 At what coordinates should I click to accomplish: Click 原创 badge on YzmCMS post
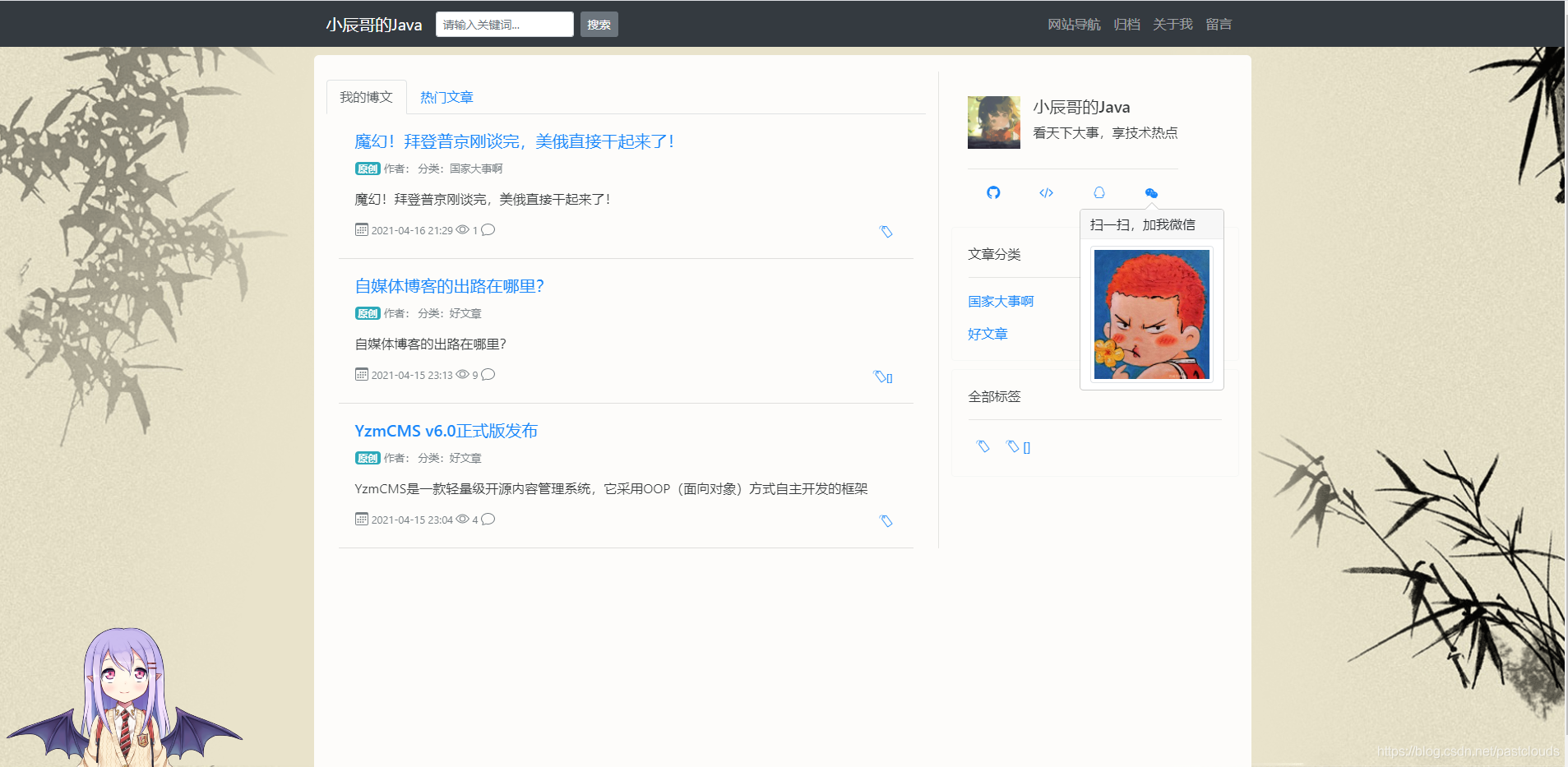click(x=368, y=458)
